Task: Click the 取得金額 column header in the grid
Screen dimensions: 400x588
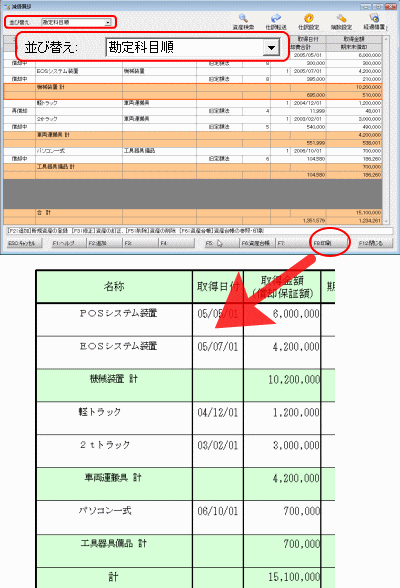Action: (x=354, y=39)
